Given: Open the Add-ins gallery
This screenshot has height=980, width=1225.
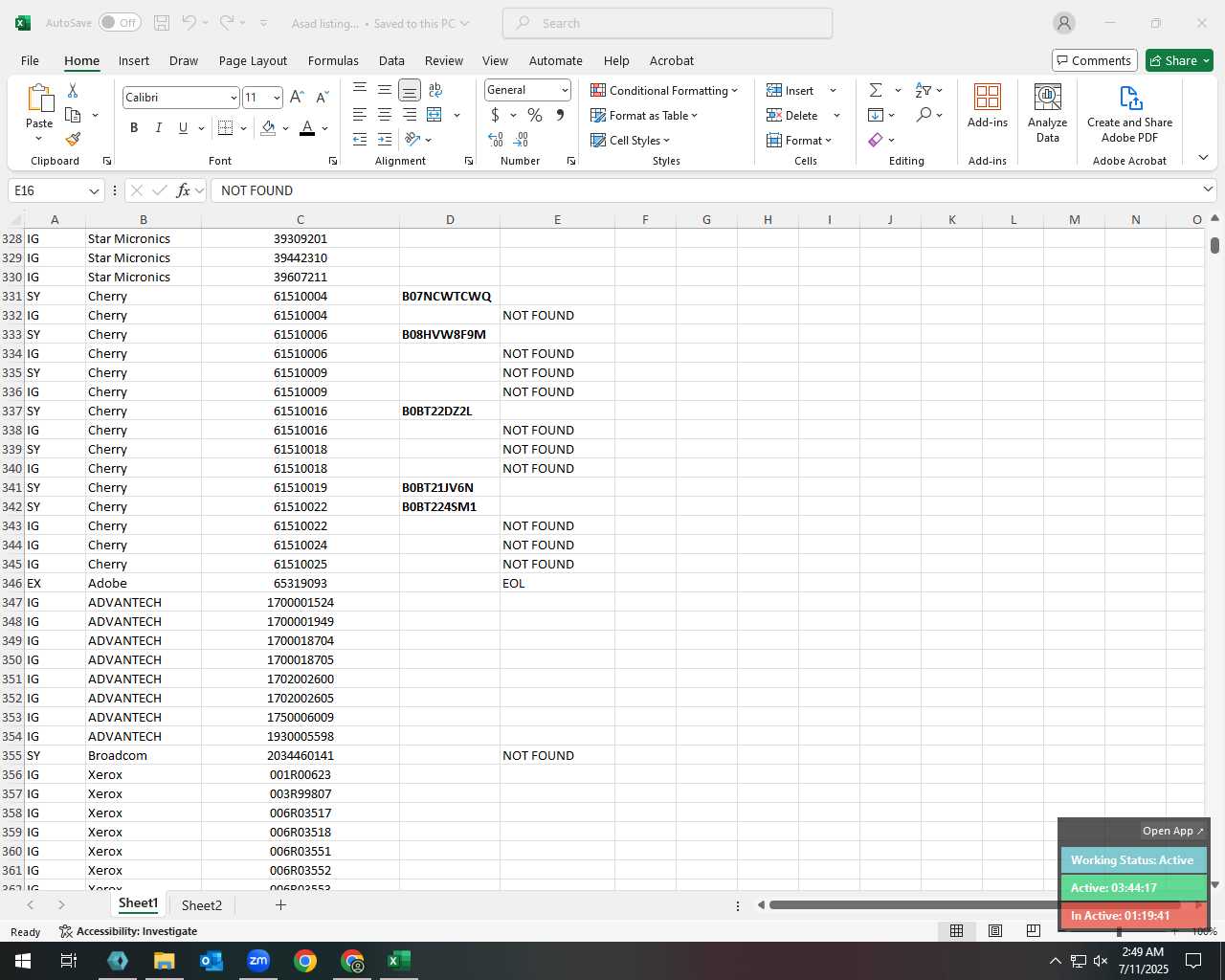Looking at the screenshot, I should pos(988,105).
